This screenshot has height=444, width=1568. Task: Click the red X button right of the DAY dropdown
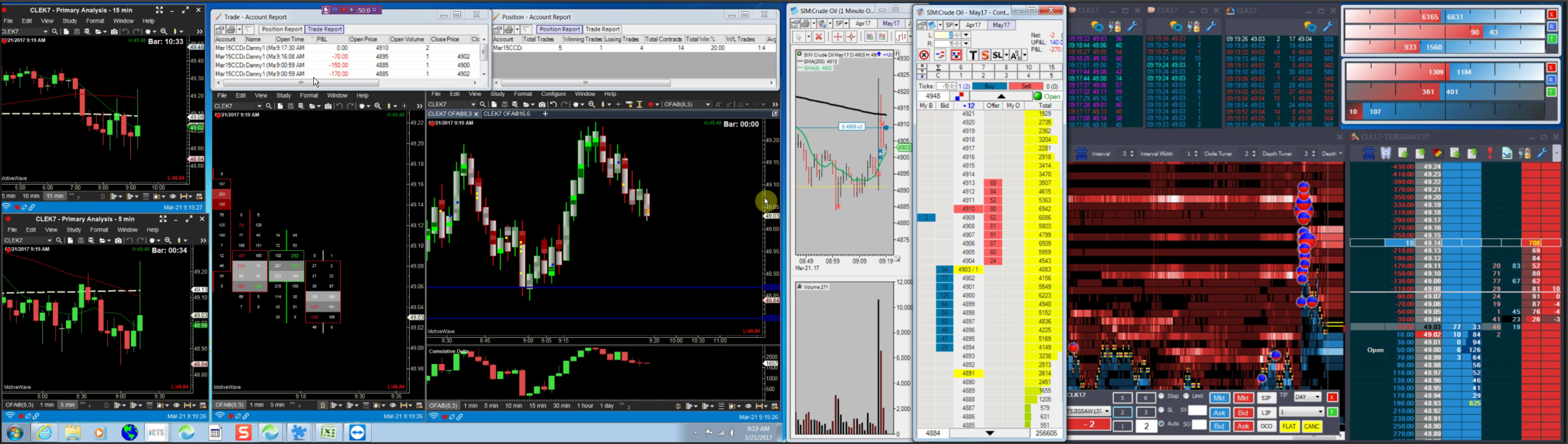pos(1332,397)
